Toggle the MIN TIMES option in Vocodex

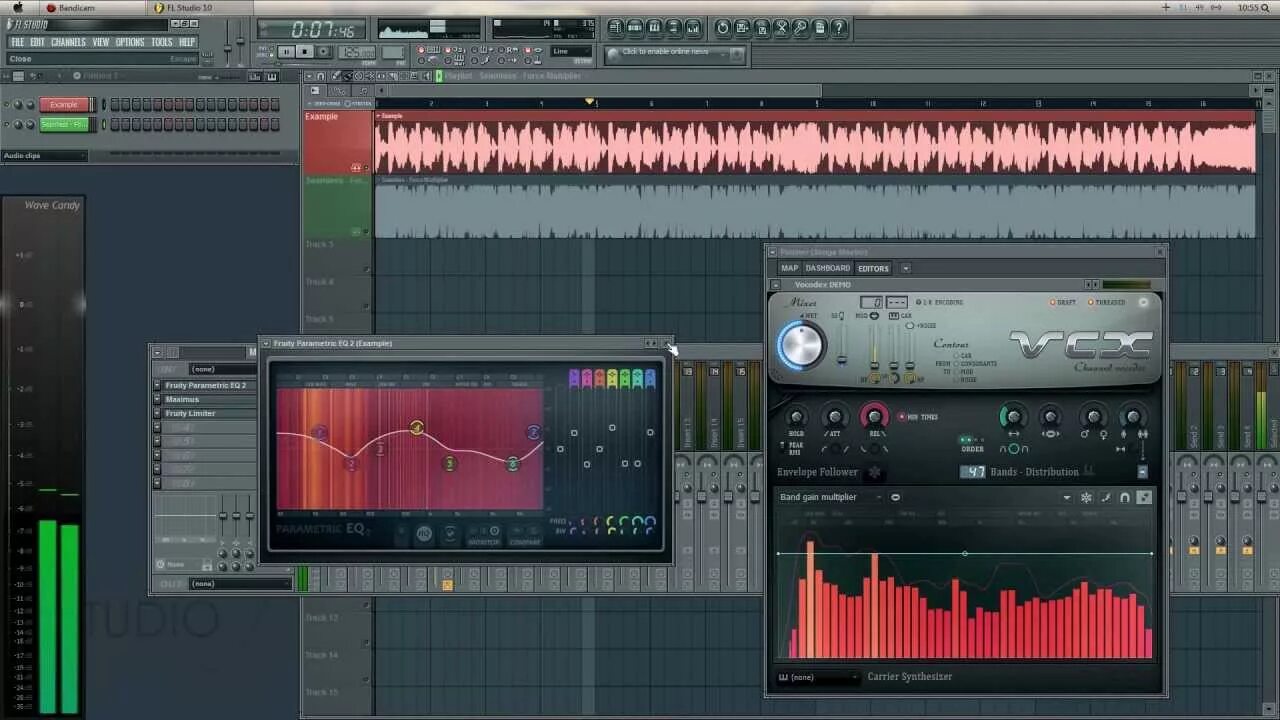tap(918, 417)
